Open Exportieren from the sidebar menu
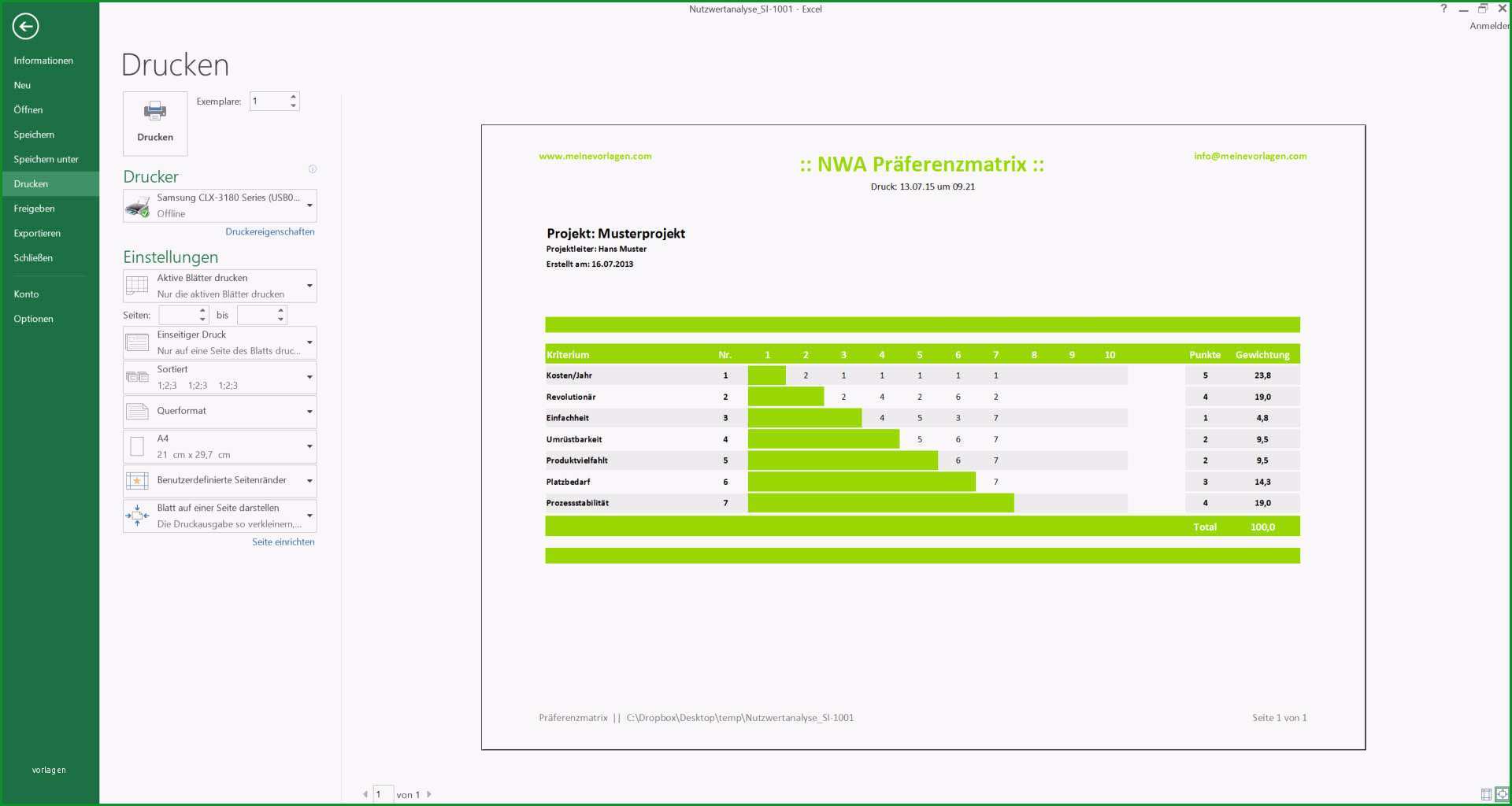 [x=37, y=233]
